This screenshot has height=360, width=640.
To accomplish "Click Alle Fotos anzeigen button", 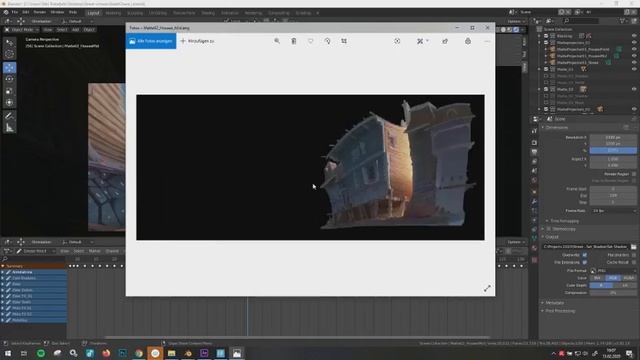I will click(x=151, y=41).
